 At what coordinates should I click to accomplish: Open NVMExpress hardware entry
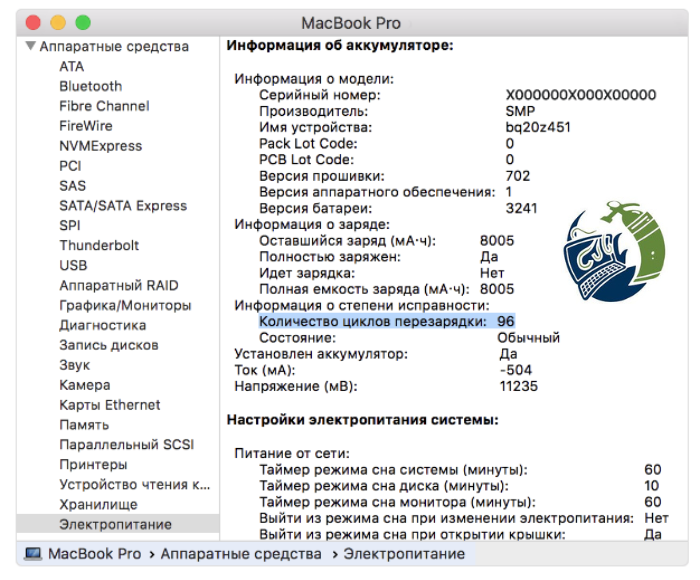tap(101, 146)
